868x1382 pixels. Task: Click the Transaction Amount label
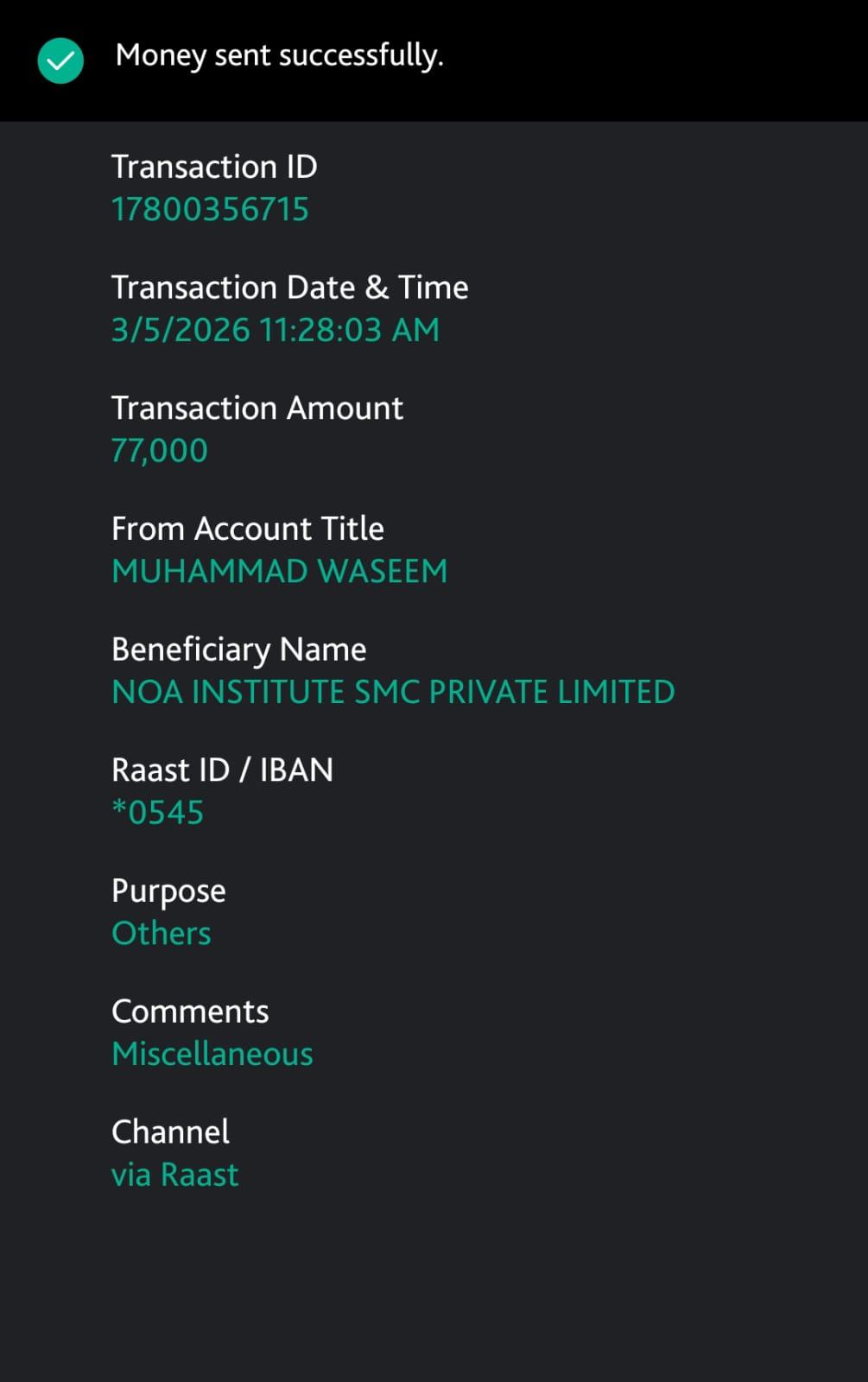coord(257,408)
